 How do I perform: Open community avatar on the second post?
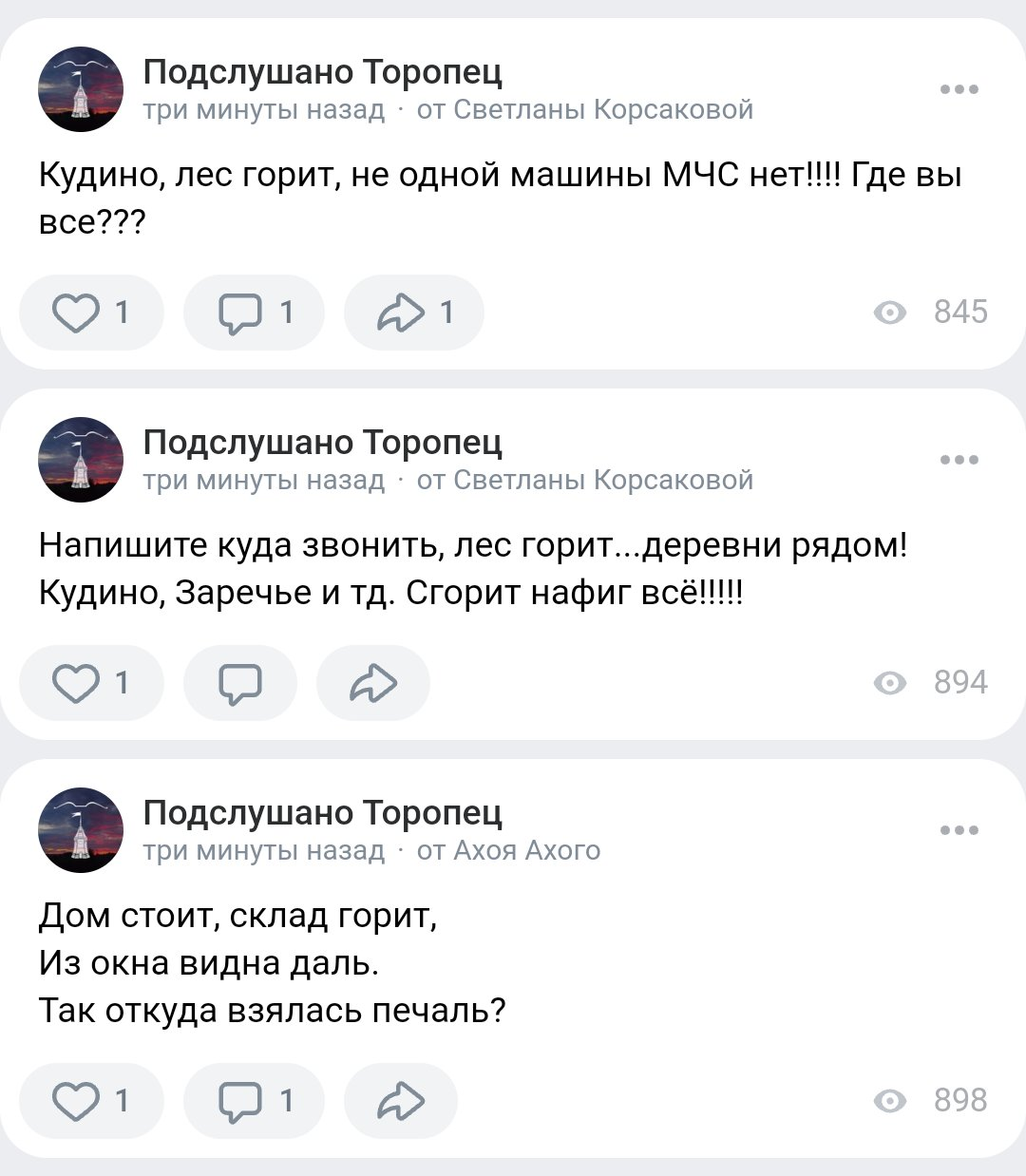point(81,460)
